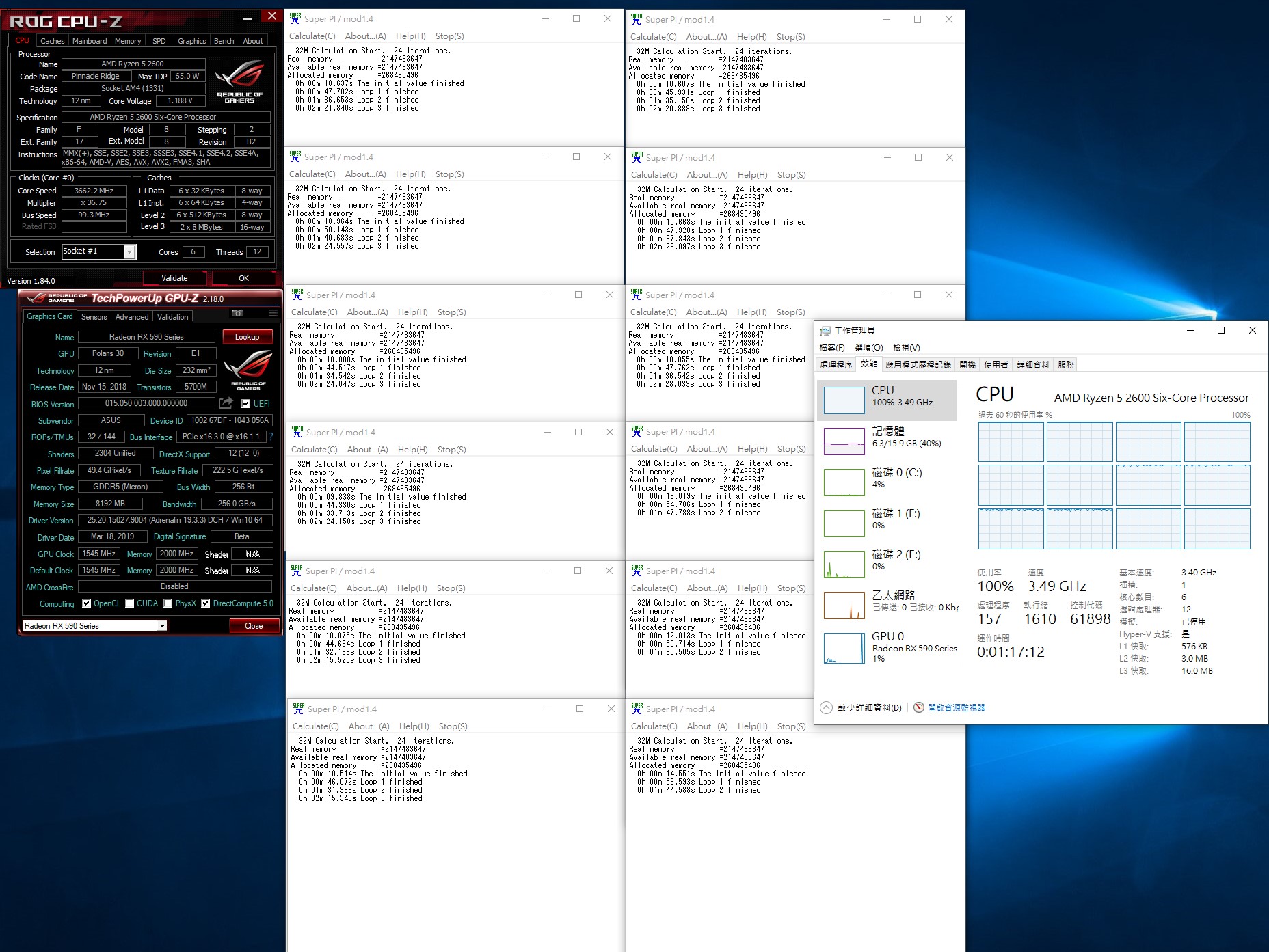Open Stop(S) menu in Super PI showing 20.888s
The height and width of the screenshot is (952, 1269).
click(790, 37)
